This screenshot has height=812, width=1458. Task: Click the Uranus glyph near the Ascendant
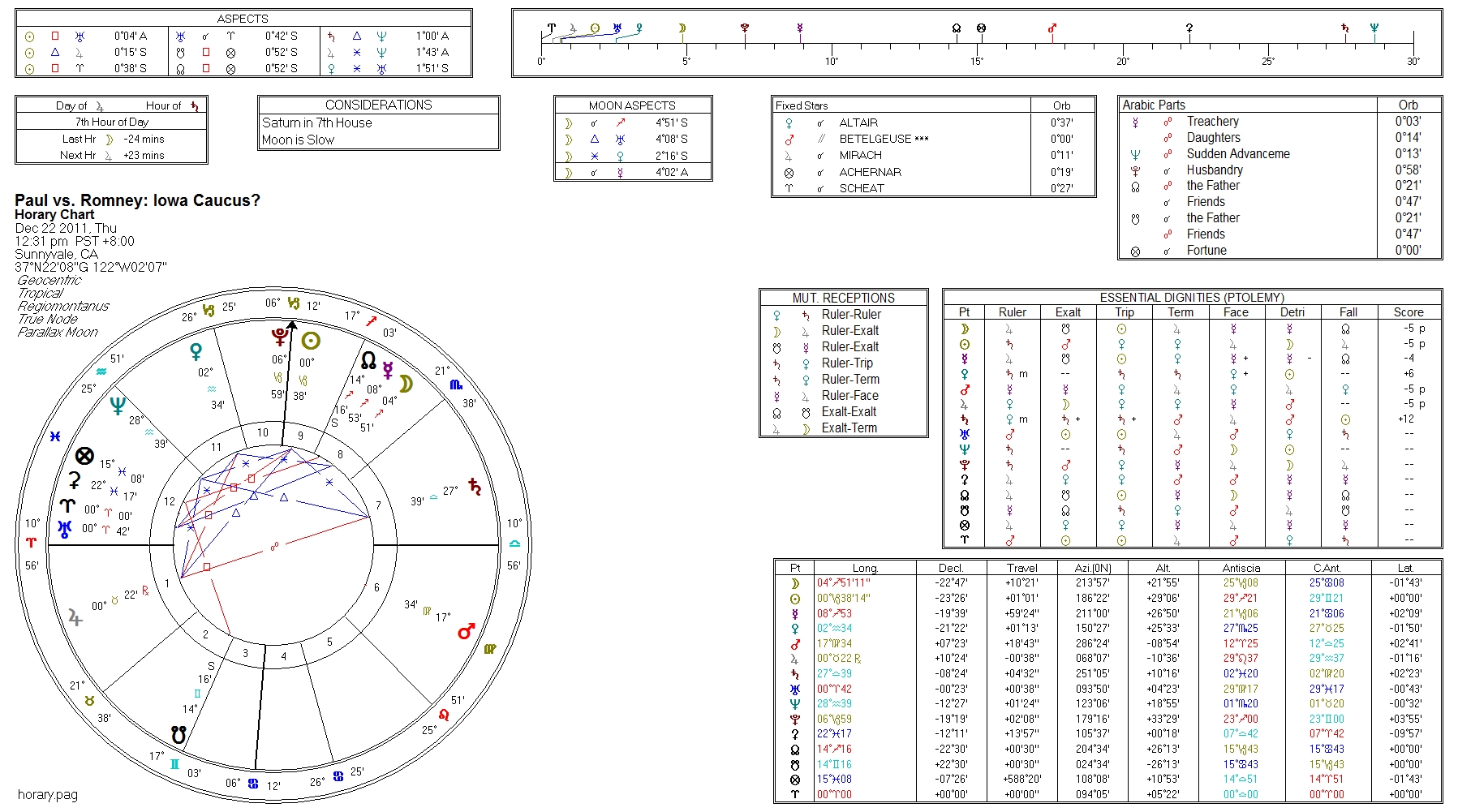coord(65,529)
